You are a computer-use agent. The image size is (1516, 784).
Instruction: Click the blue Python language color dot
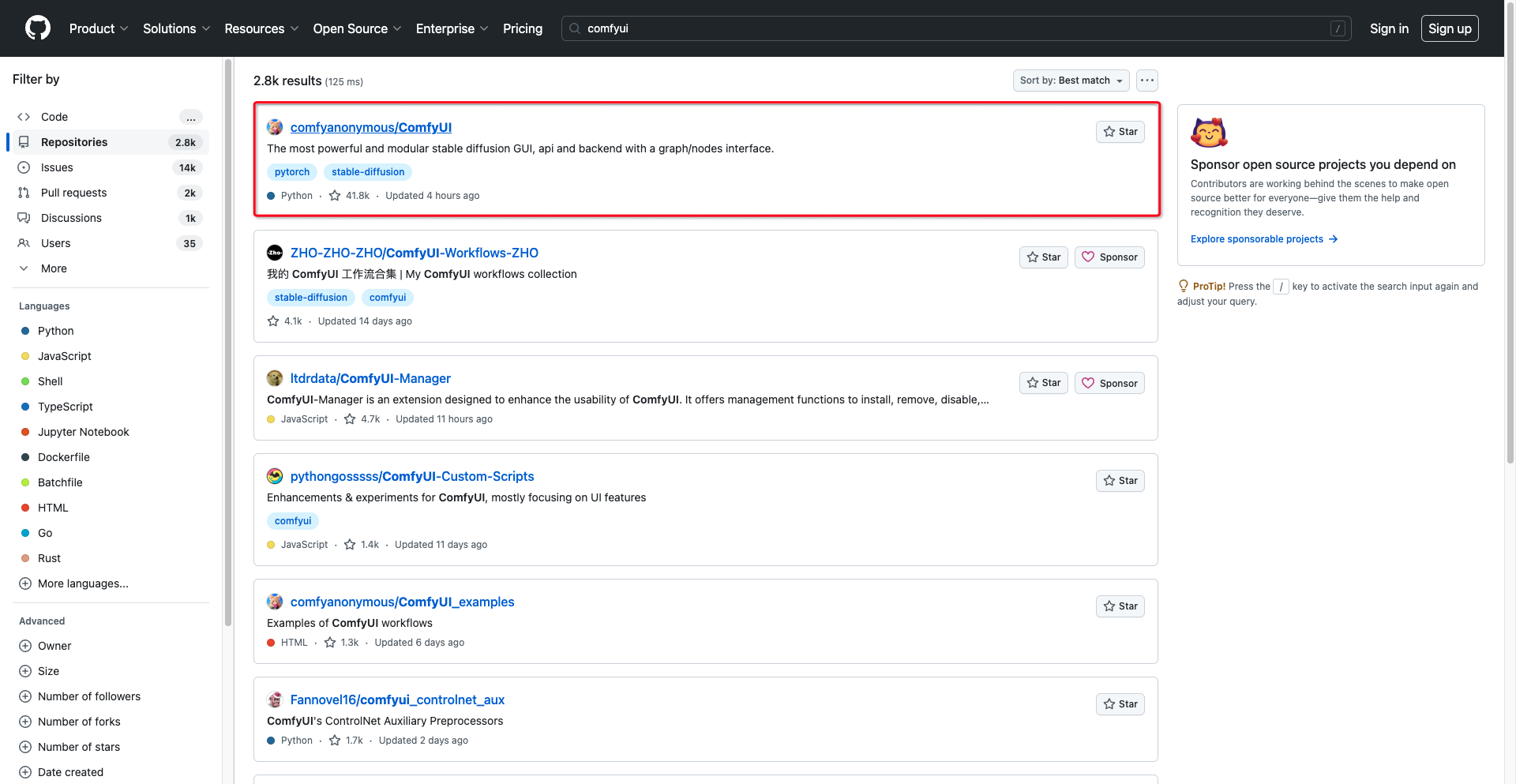pos(25,331)
